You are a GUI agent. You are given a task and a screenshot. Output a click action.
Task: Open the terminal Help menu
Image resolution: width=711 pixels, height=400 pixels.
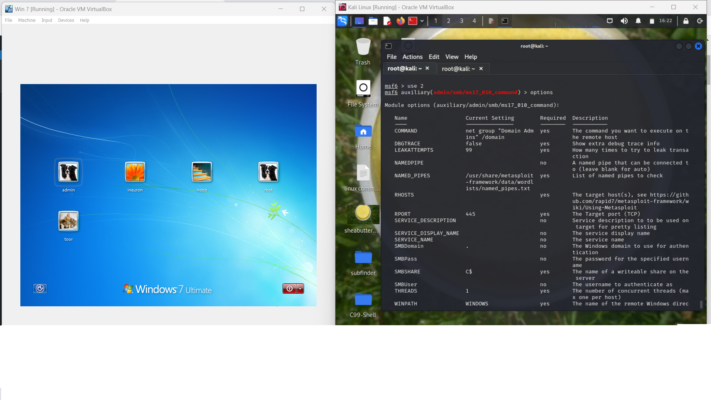[471, 57]
